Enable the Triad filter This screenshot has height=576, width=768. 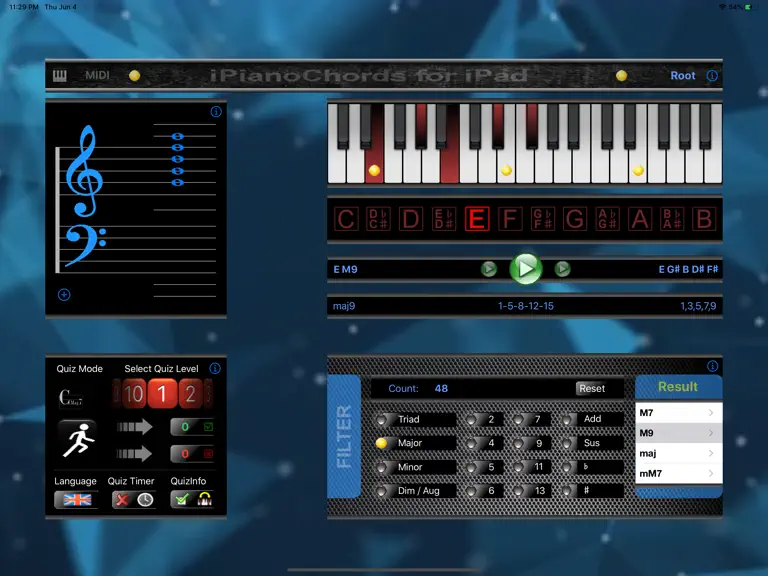pyautogui.click(x=415, y=419)
